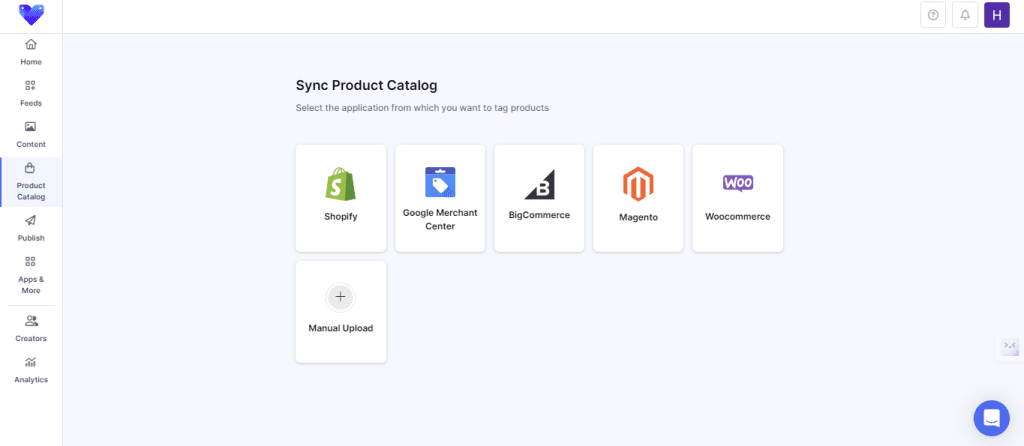1024x446 pixels.
Task: Select Google Merchant Center card
Action: click(x=440, y=198)
